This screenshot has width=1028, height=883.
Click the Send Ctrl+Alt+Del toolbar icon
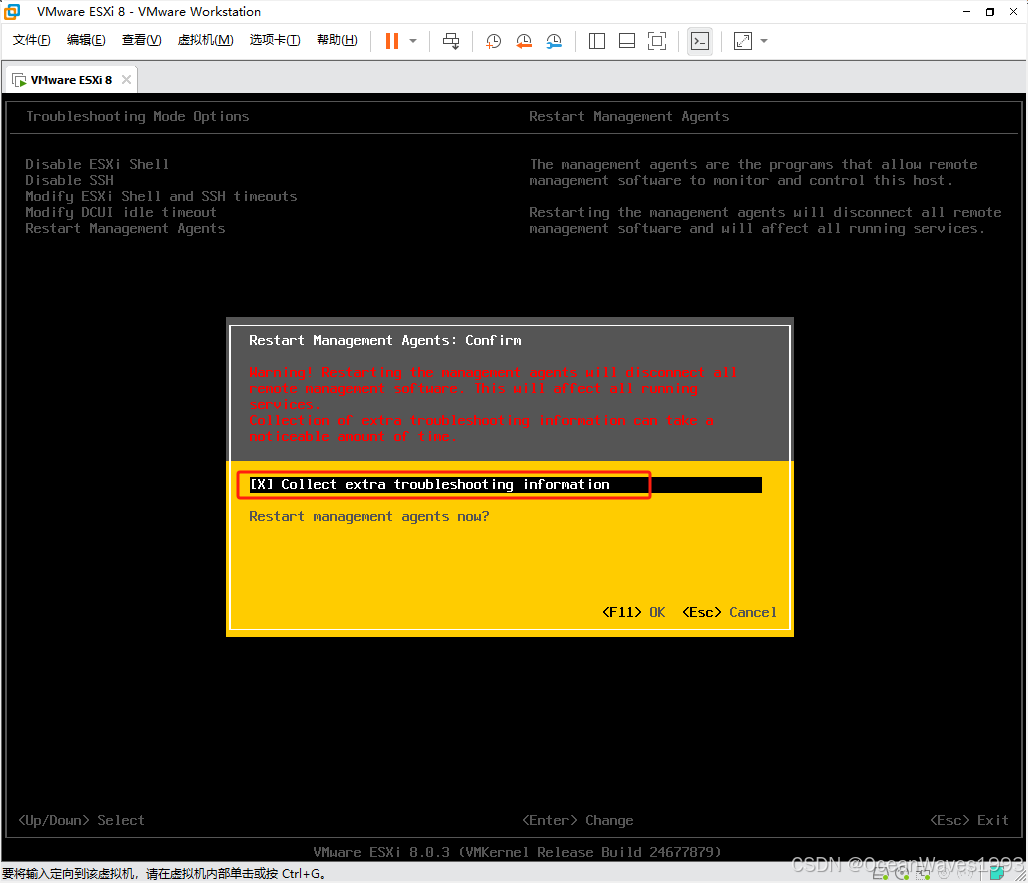click(x=451, y=41)
